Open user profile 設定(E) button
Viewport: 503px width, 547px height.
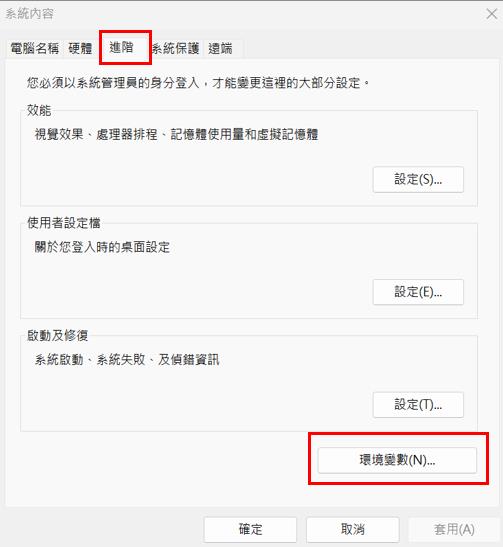click(x=418, y=292)
